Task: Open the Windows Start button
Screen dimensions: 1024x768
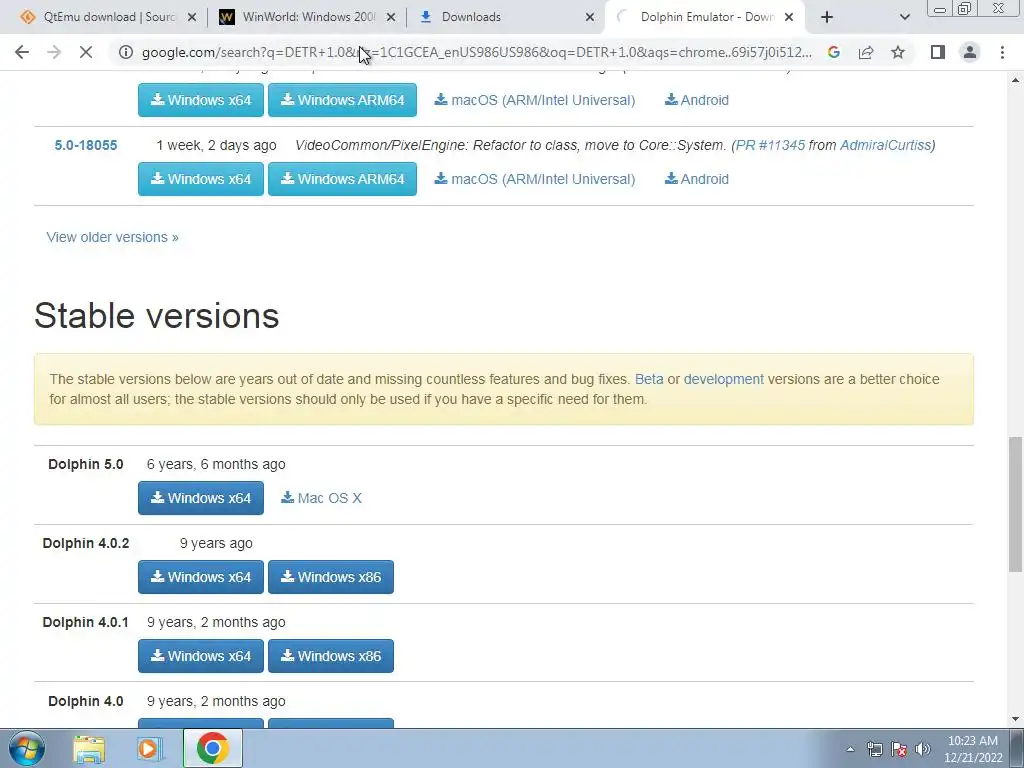Action: [x=26, y=748]
